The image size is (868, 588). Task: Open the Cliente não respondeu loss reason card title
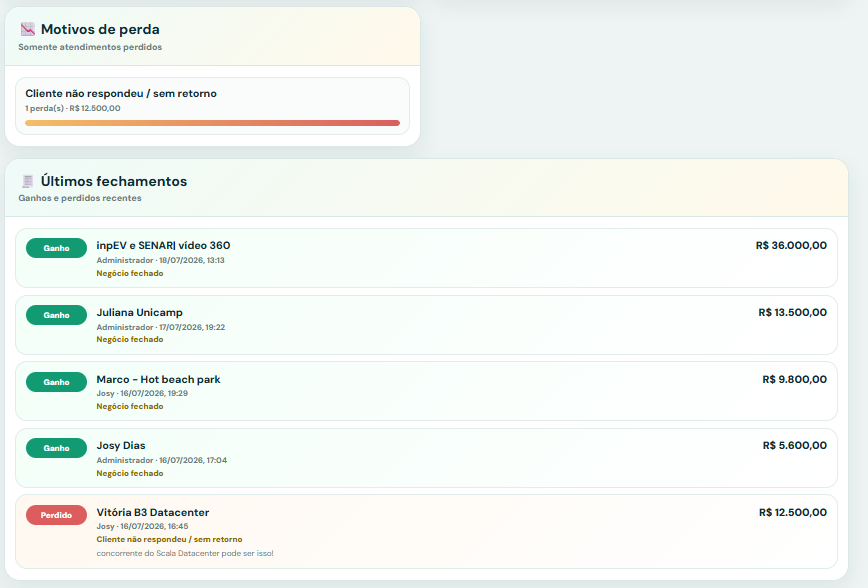coord(121,94)
